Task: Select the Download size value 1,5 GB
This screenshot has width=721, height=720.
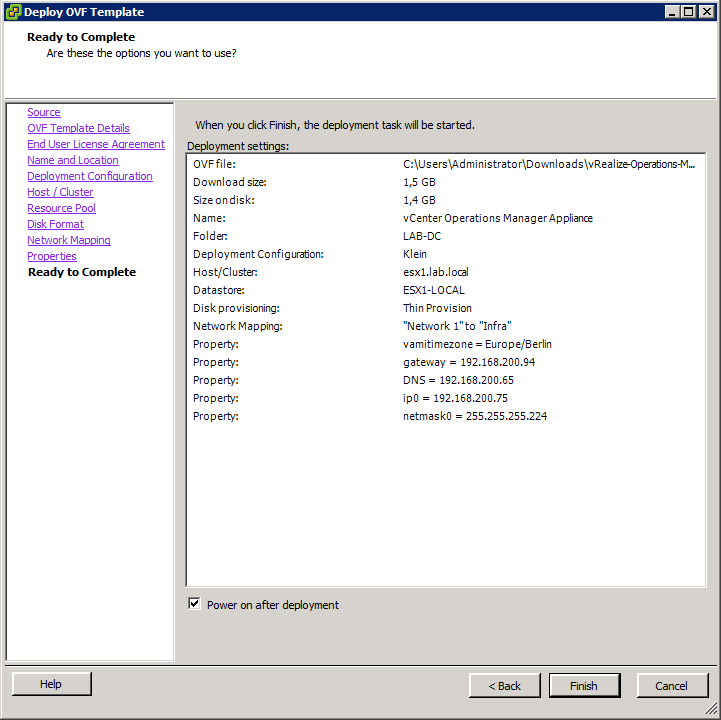Action: click(419, 182)
